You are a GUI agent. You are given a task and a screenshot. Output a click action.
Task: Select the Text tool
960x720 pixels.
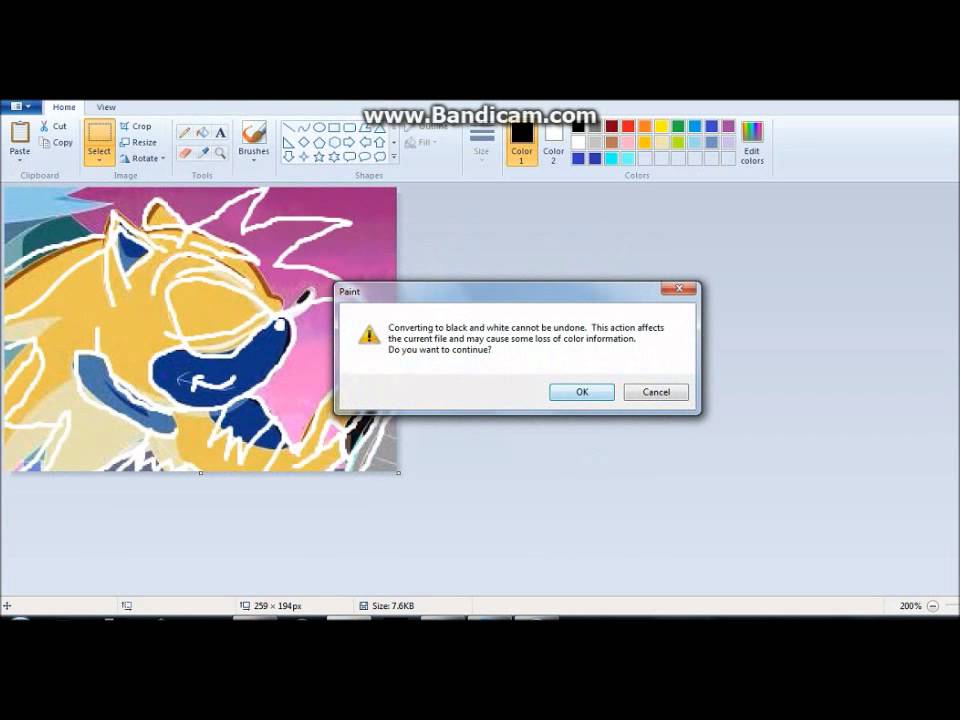pos(220,132)
